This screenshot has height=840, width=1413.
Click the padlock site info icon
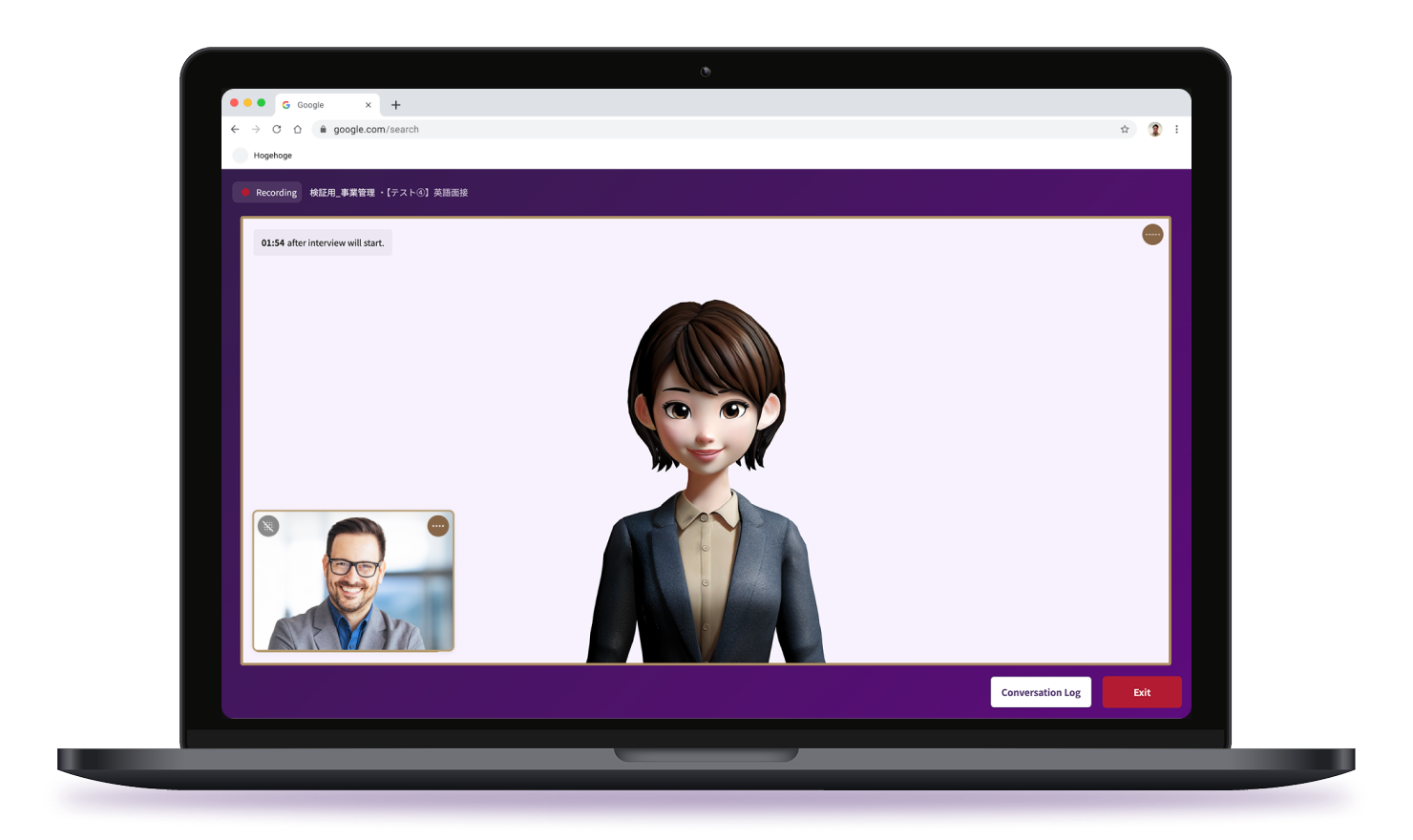324,130
